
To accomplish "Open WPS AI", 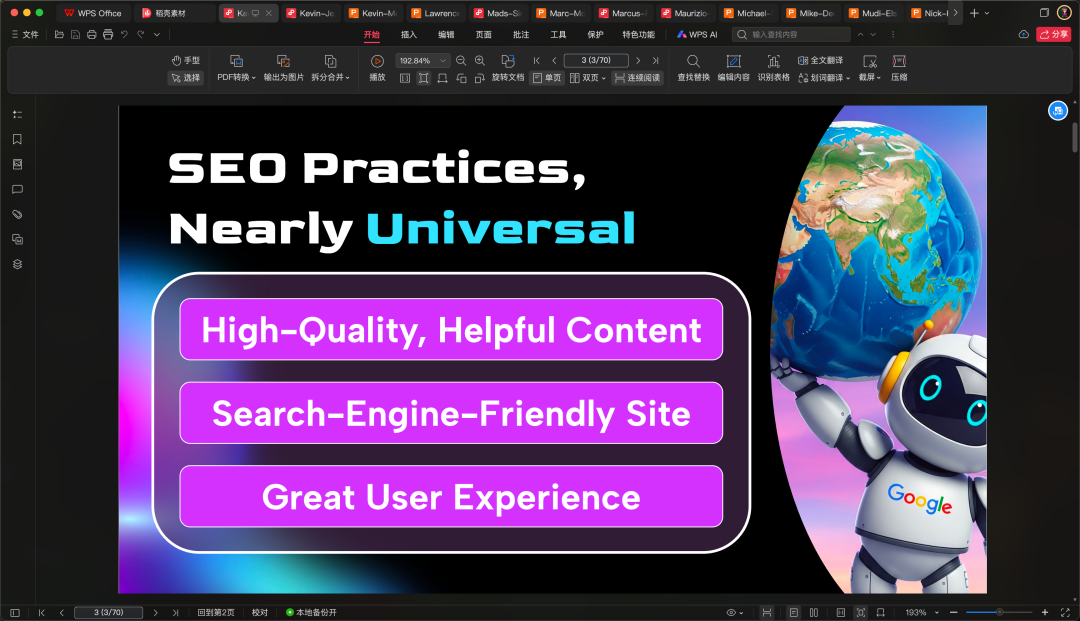I will click(697, 34).
